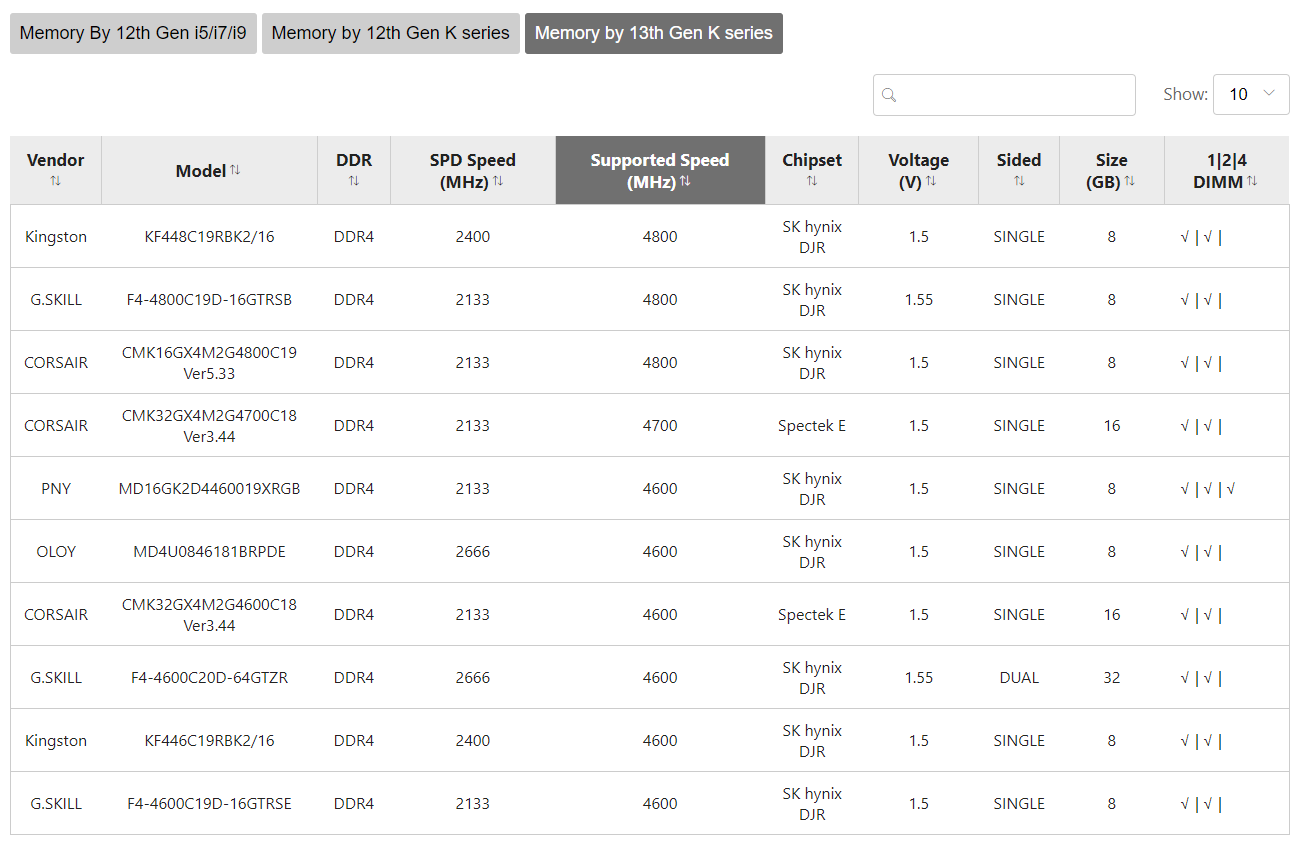Screen dimensions: 1306x846
Task: Click the Model column sort arrows
Action: pyautogui.click(x=235, y=170)
